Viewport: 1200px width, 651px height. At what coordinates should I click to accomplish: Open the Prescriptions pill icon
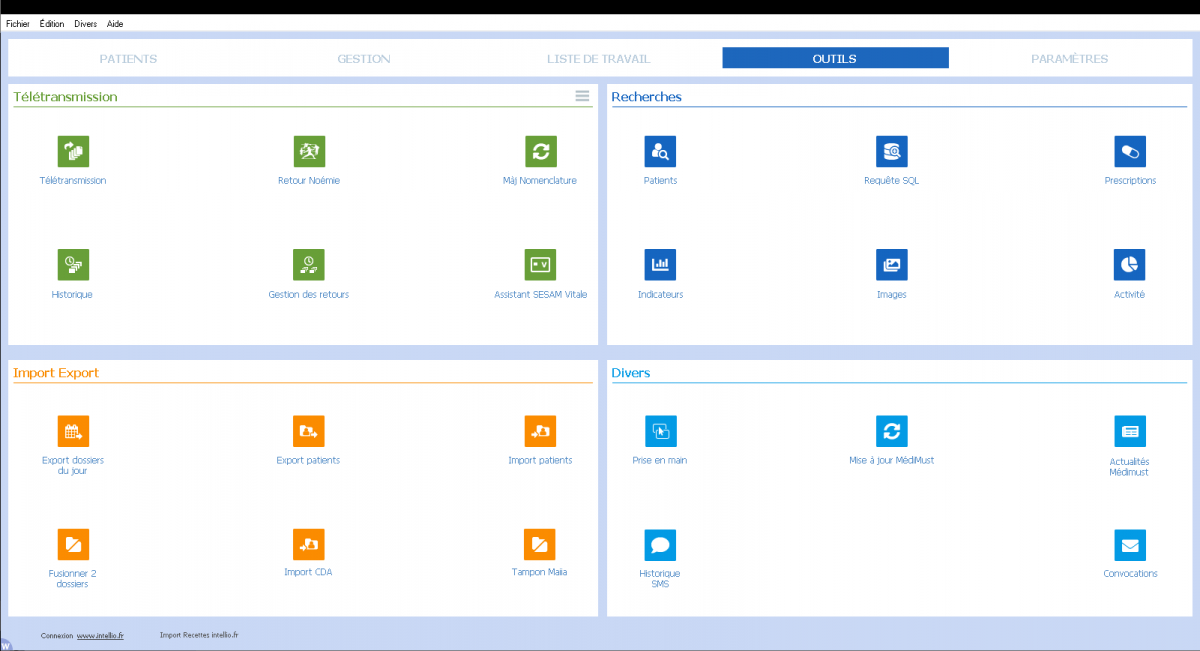pyautogui.click(x=1130, y=151)
